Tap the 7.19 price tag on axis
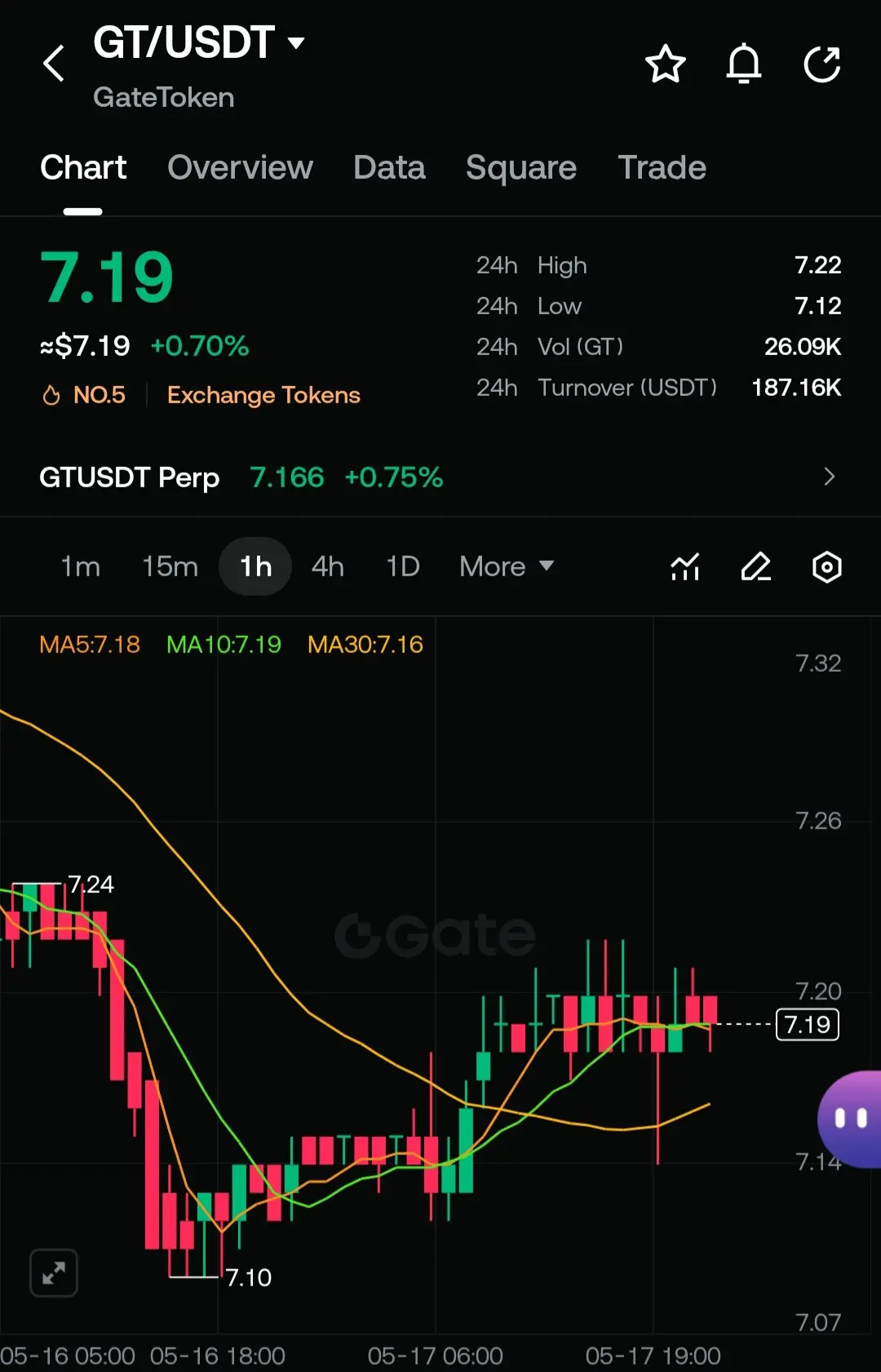Viewport: 881px width, 1372px height. (808, 1024)
